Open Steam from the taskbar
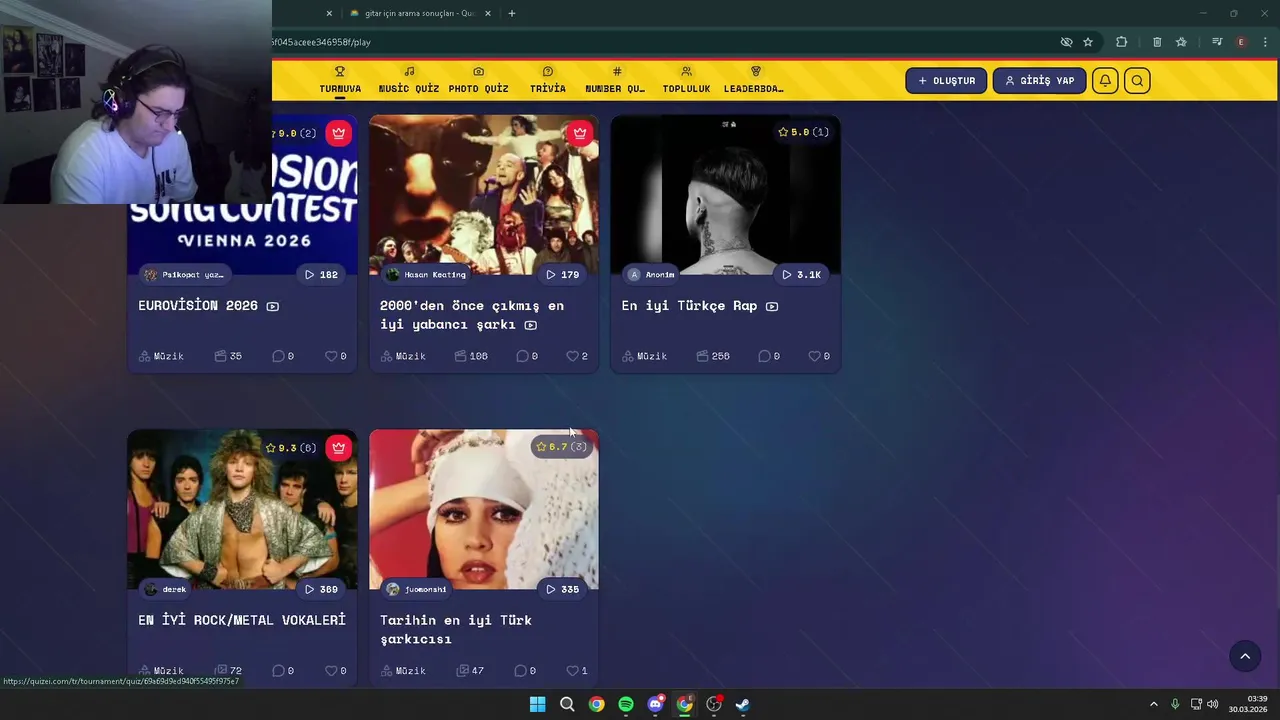 pyautogui.click(x=743, y=704)
